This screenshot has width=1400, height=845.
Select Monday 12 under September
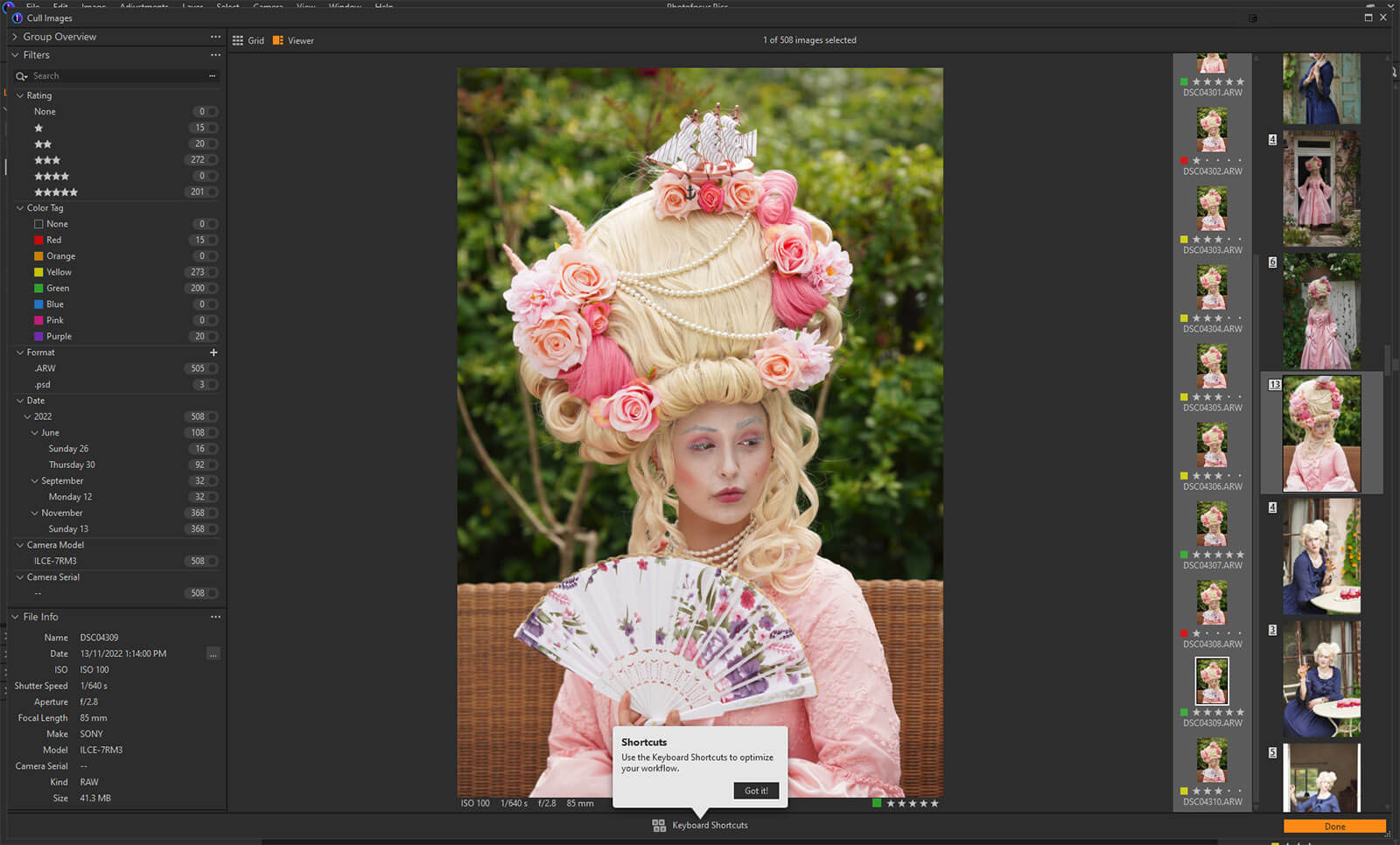tap(70, 497)
